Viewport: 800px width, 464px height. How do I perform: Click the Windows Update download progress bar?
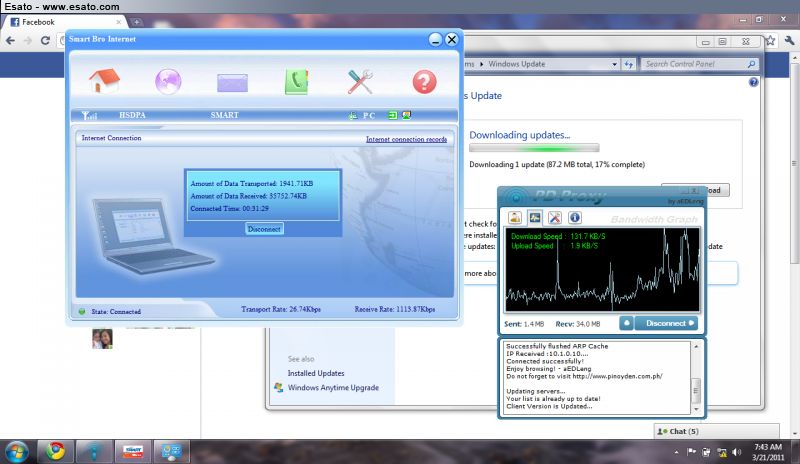click(x=534, y=149)
